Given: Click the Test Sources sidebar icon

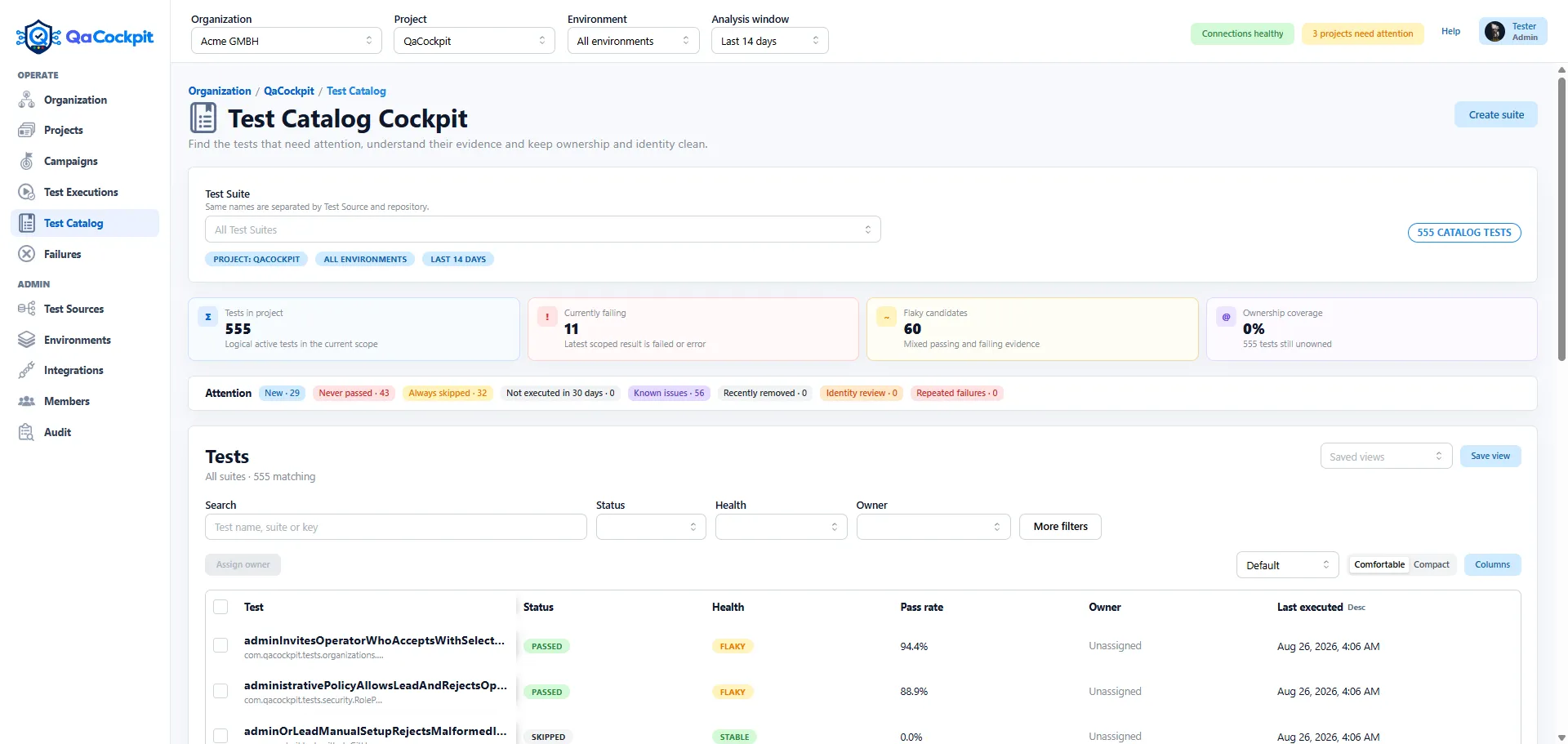Looking at the screenshot, I should [27, 309].
